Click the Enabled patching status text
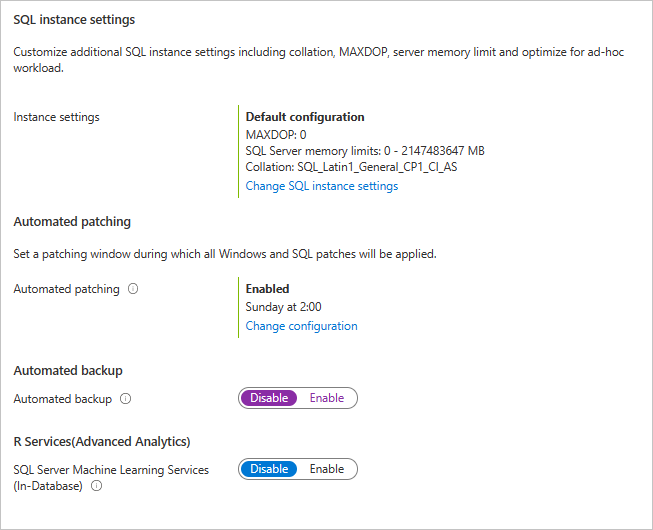 (267, 289)
